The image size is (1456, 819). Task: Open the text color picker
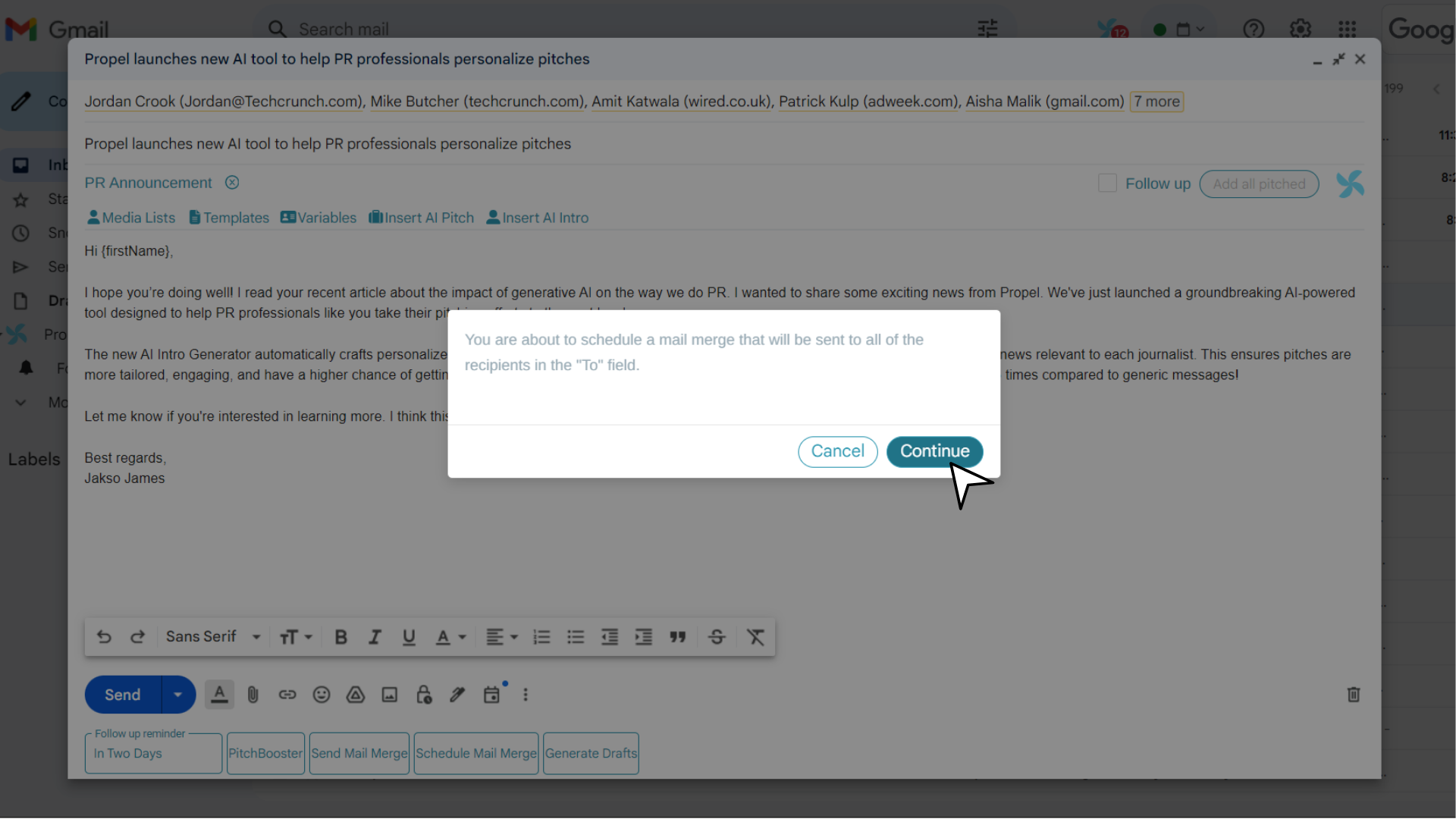[450, 637]
